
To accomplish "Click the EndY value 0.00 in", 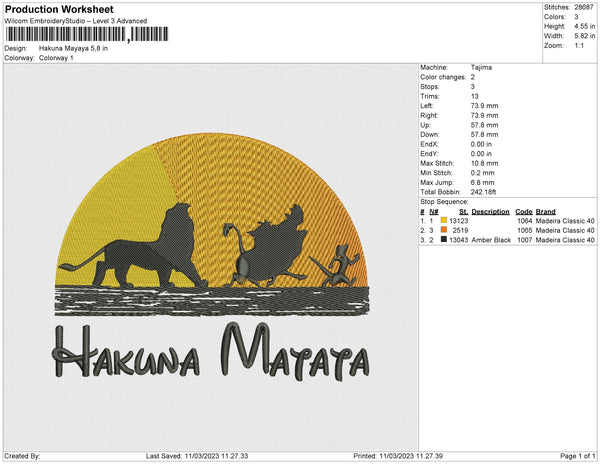I will tap(481, 154).
